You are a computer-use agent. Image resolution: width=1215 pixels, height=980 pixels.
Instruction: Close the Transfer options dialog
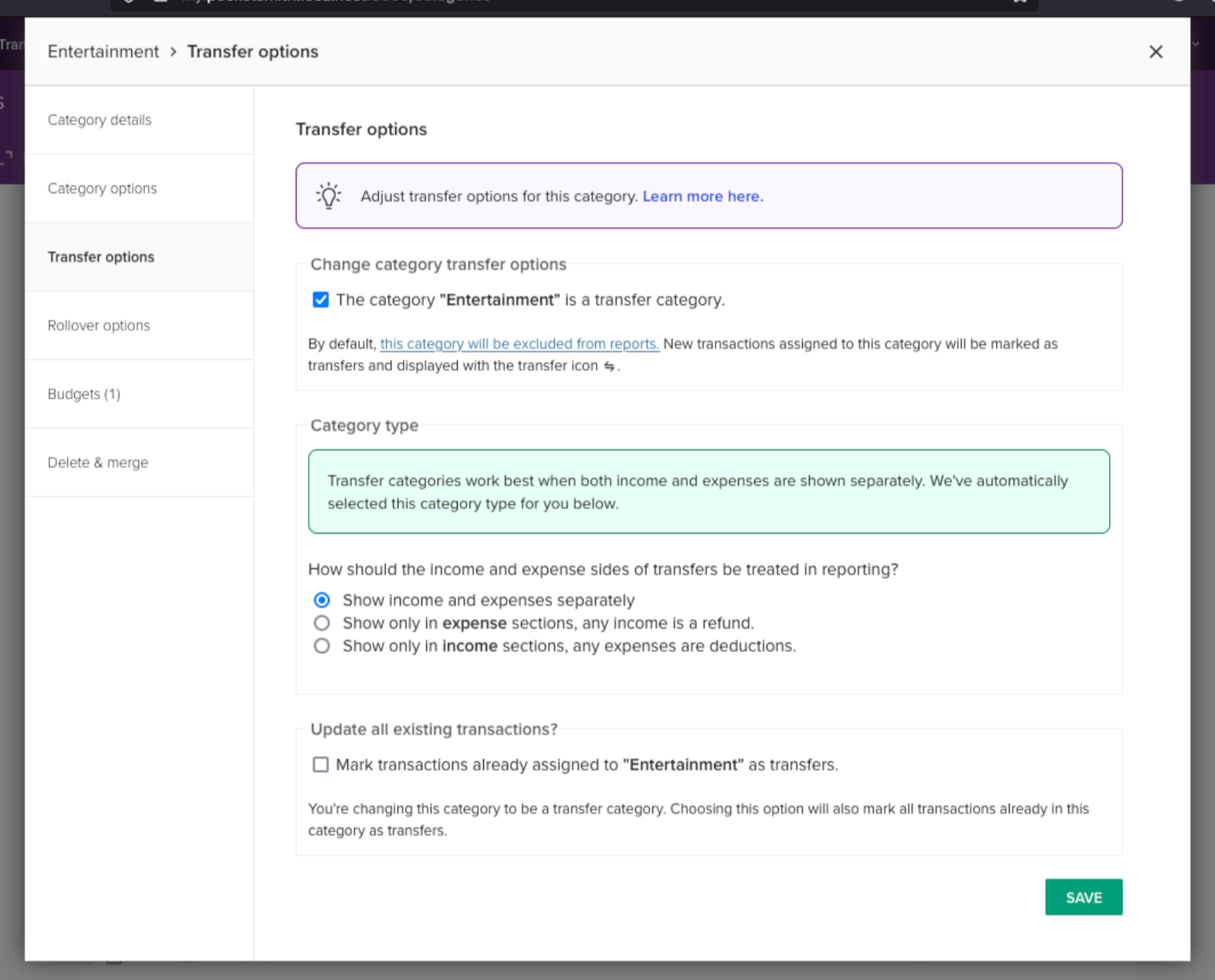coord(1156,52)
